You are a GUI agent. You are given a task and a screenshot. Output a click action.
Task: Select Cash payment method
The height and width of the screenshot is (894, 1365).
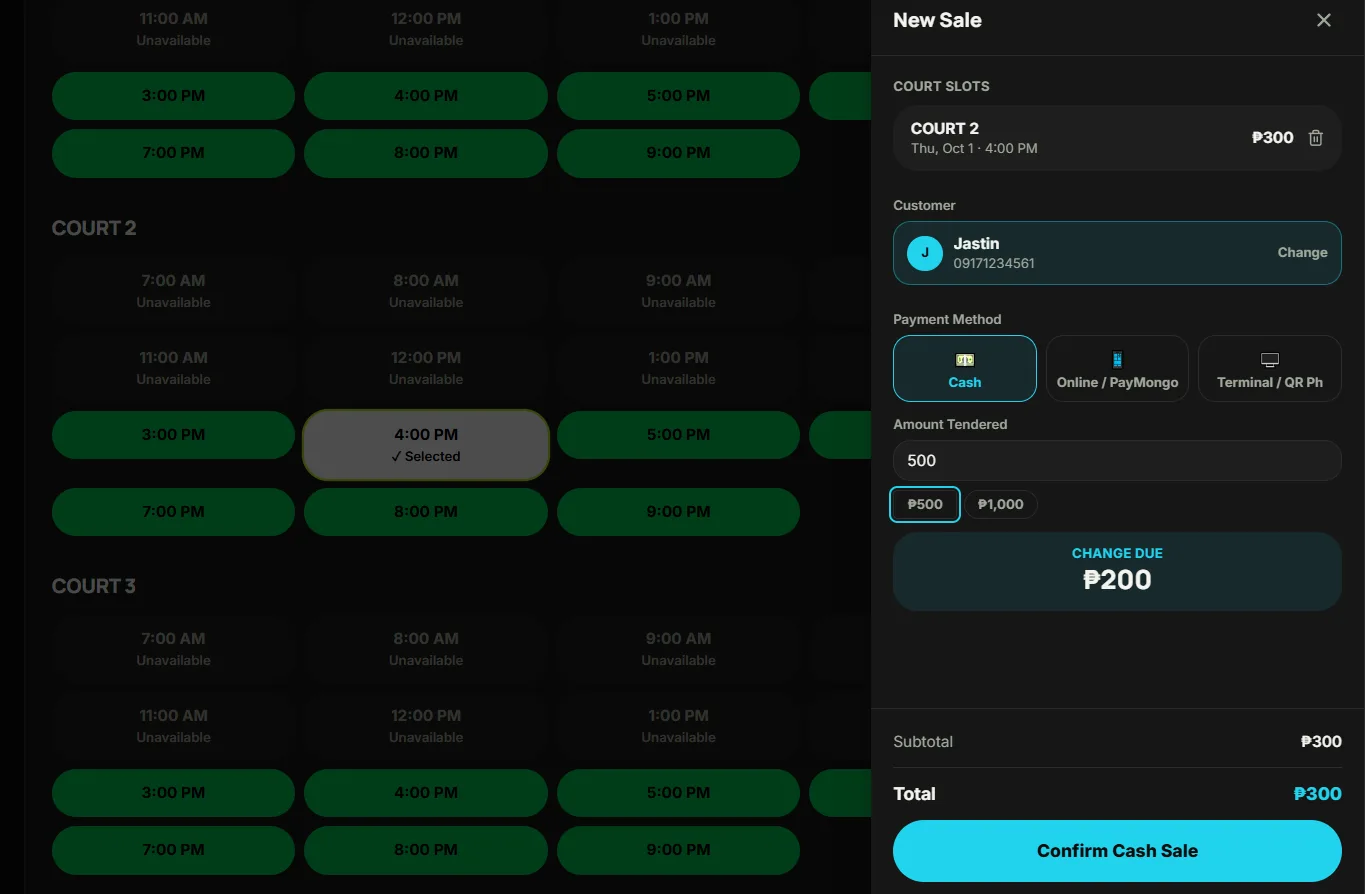pyautogui.click(x=965, y=368)
